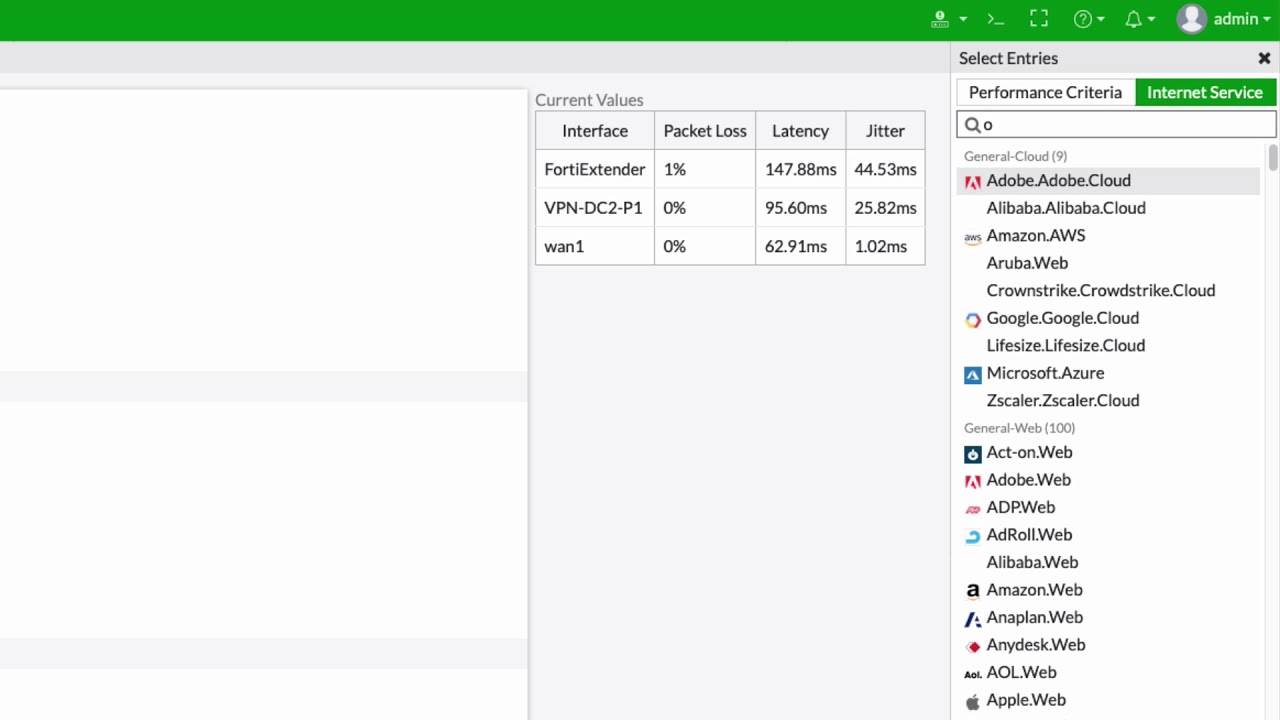Select the Anydesk.Web icon entry
The height and width of the screenshot is (720, 1280).
click(972, 646)
